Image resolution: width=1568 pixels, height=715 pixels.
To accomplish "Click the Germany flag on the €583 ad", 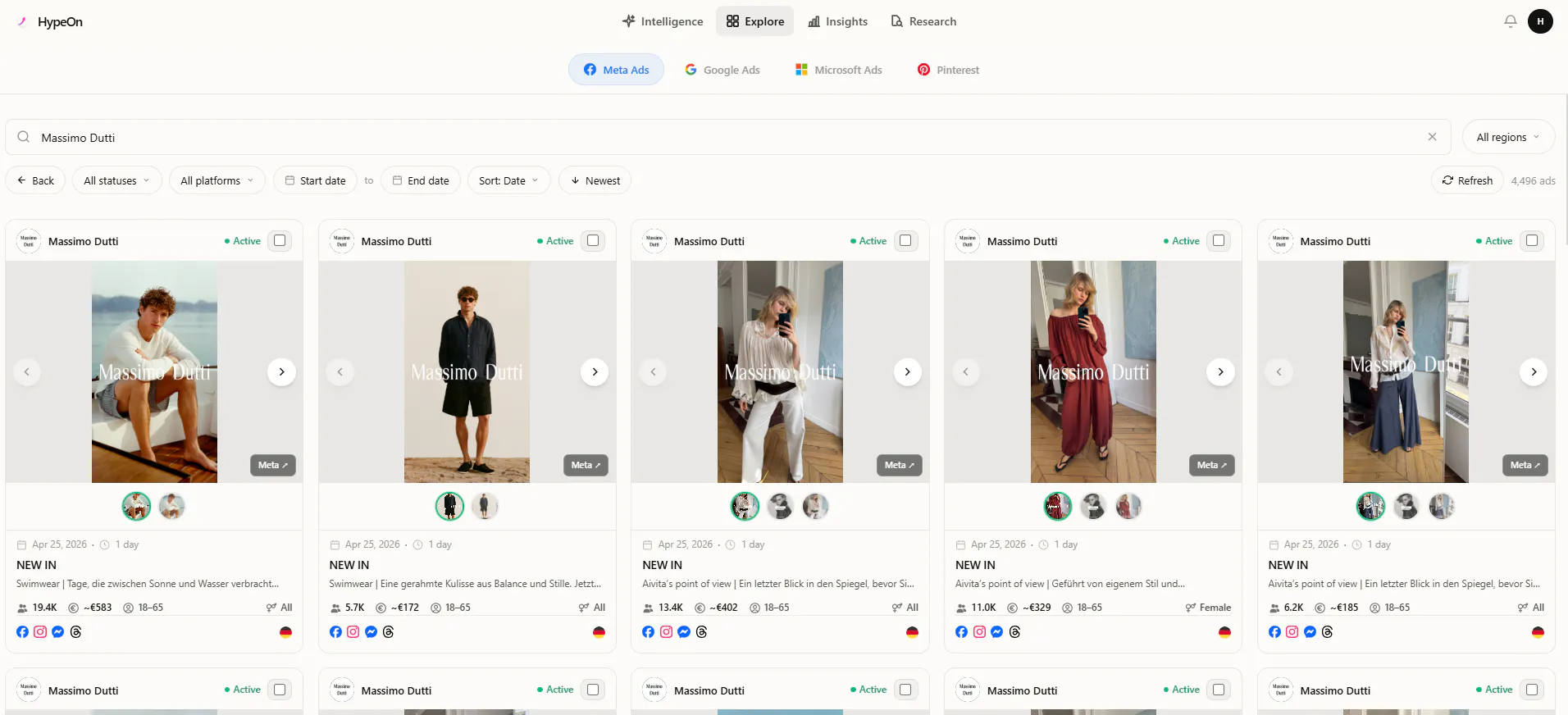I will pyautogui.click(x=285, y=632).
